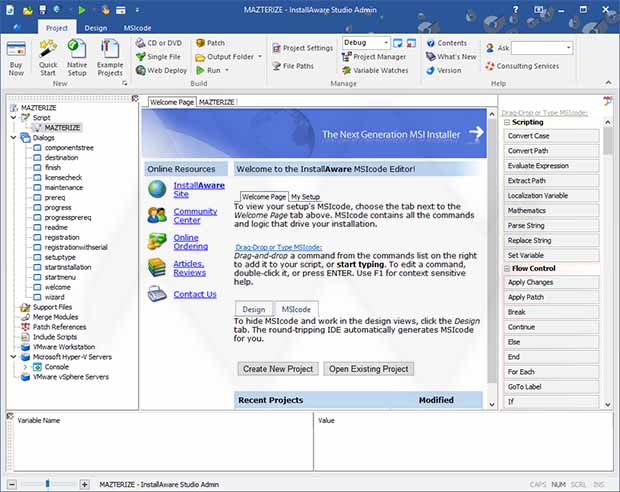Screen dimensions: 620x492
Task: Zoom out with the minus button
Action: click(x=12, y=484)
